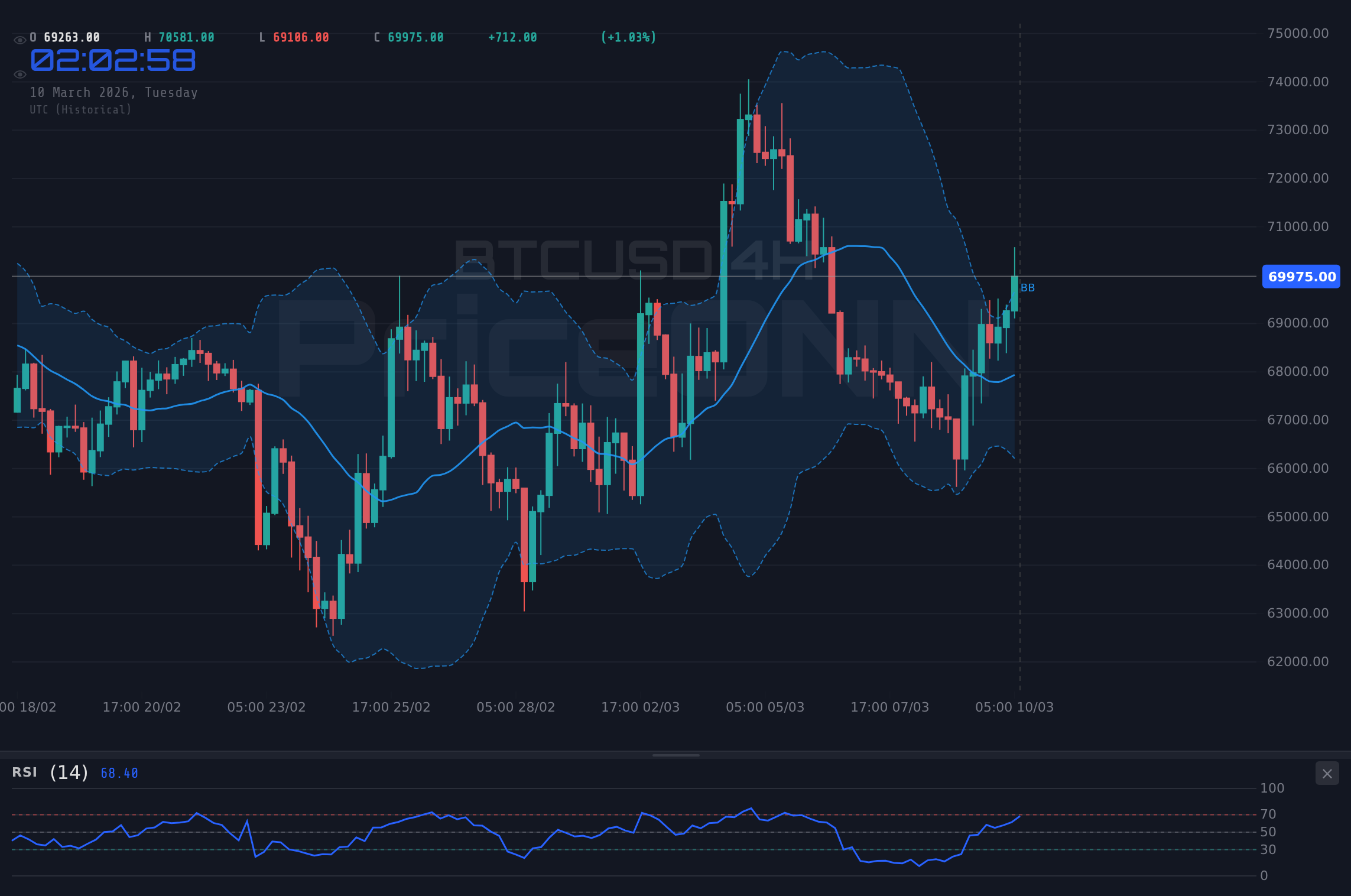Click the RSI 70 overbought level label

(1268, 814)
